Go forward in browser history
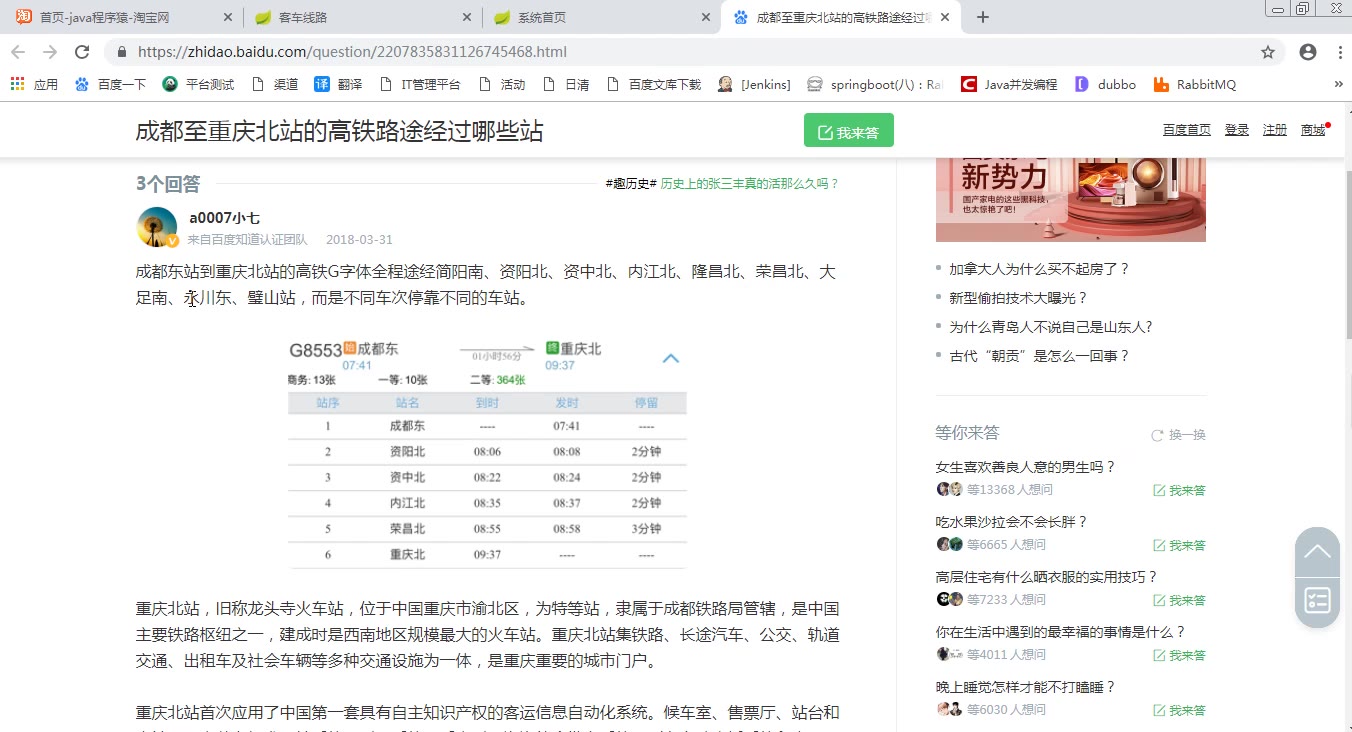This screenshot has width=1352, height=732. pos(50,52)
